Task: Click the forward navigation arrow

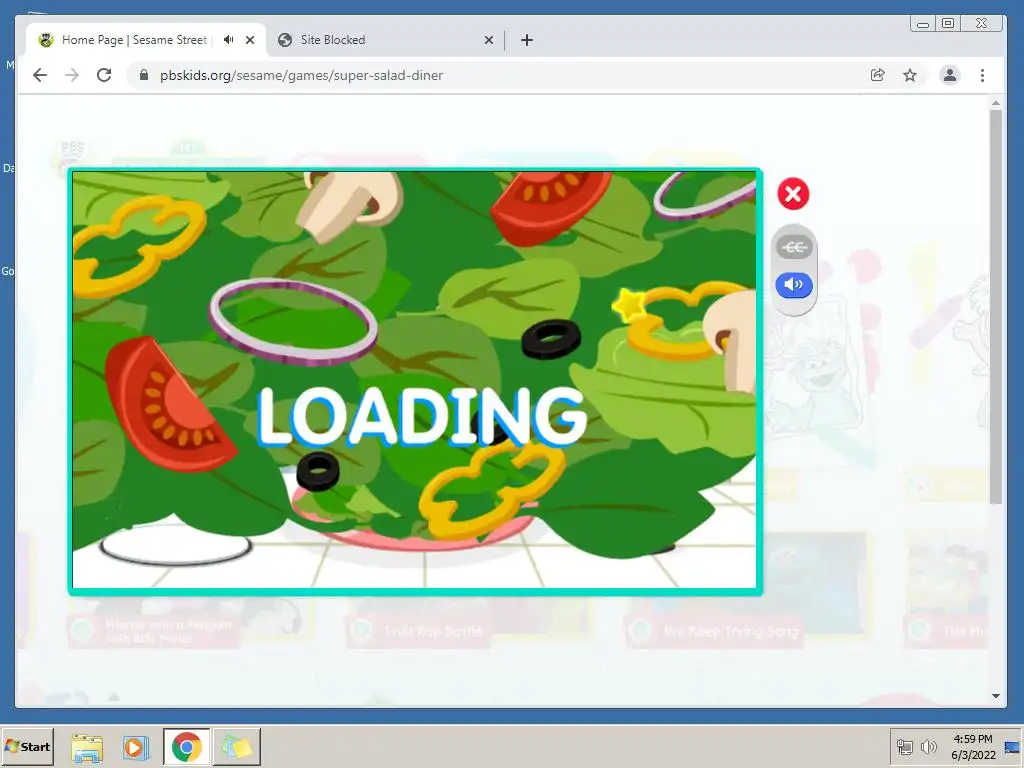Action: coord(72,75)
